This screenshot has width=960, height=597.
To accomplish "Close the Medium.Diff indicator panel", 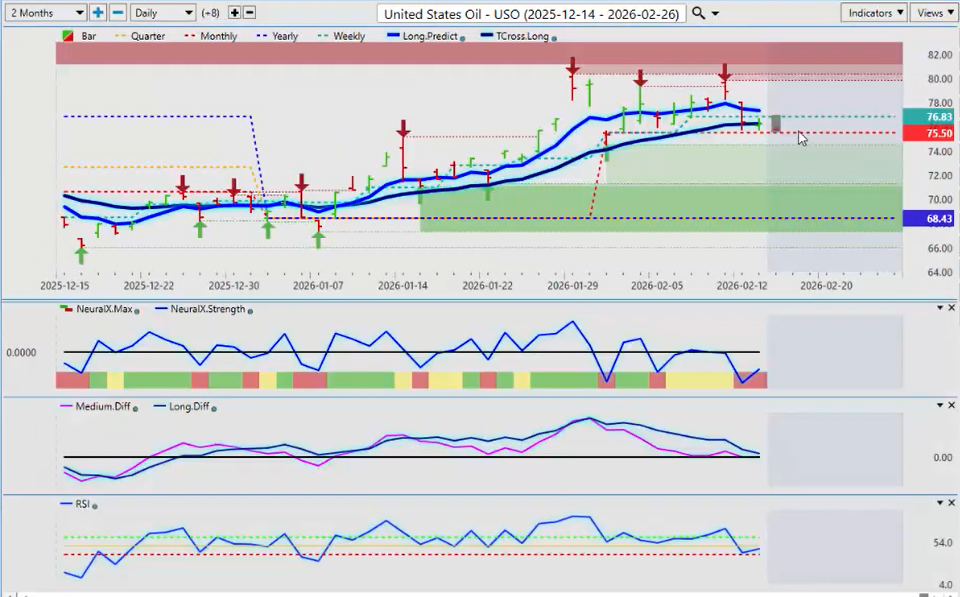I will 951,405.
